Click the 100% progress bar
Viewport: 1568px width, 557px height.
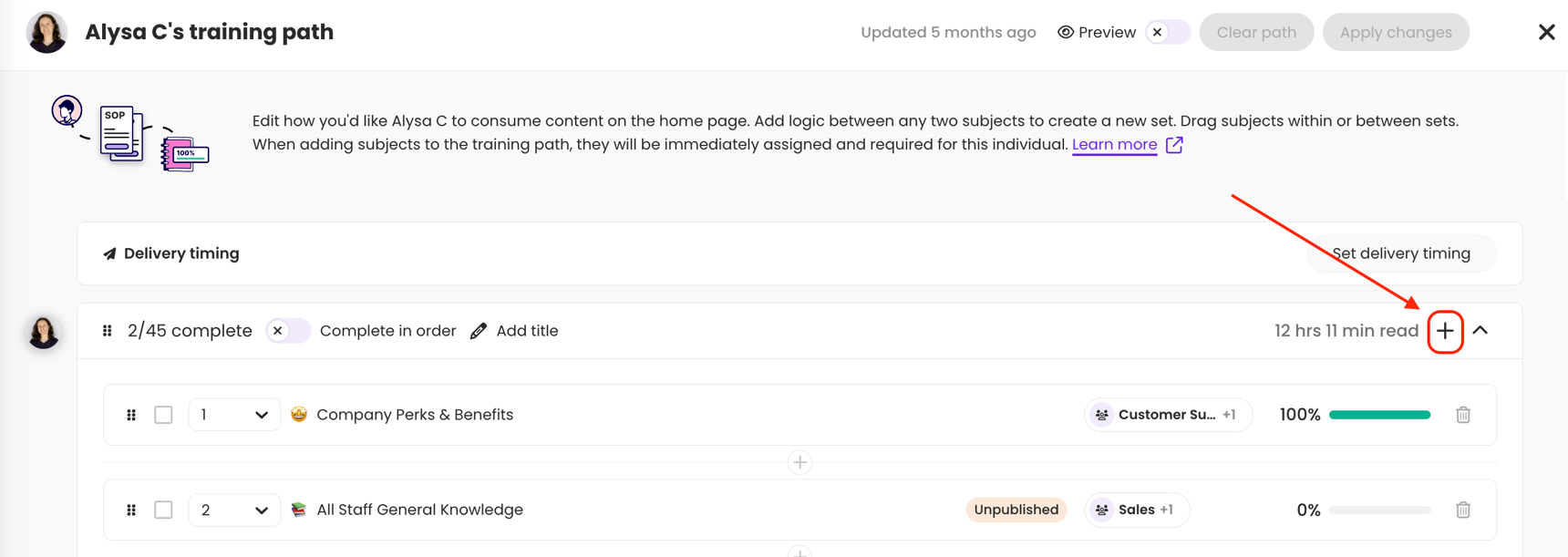(1379, 415)
